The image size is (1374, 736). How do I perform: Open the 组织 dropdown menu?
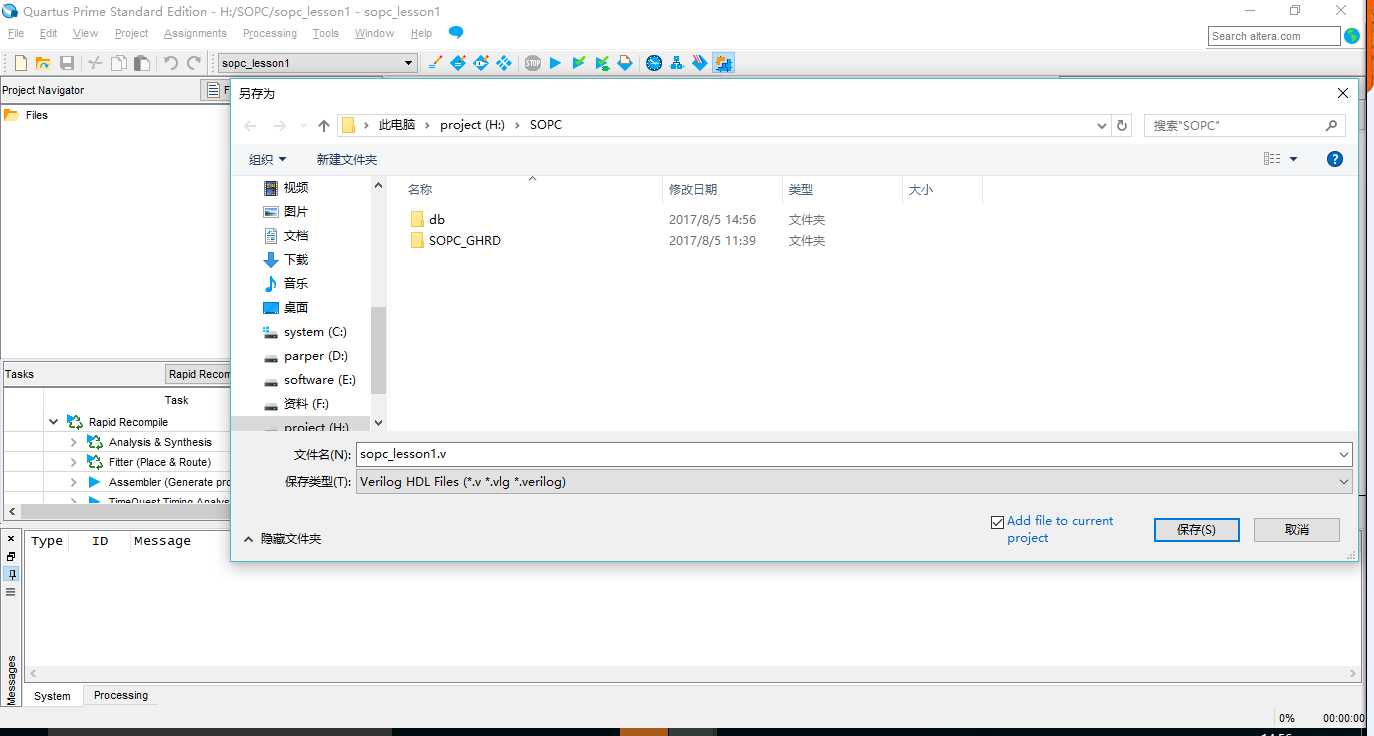point(267,160)
